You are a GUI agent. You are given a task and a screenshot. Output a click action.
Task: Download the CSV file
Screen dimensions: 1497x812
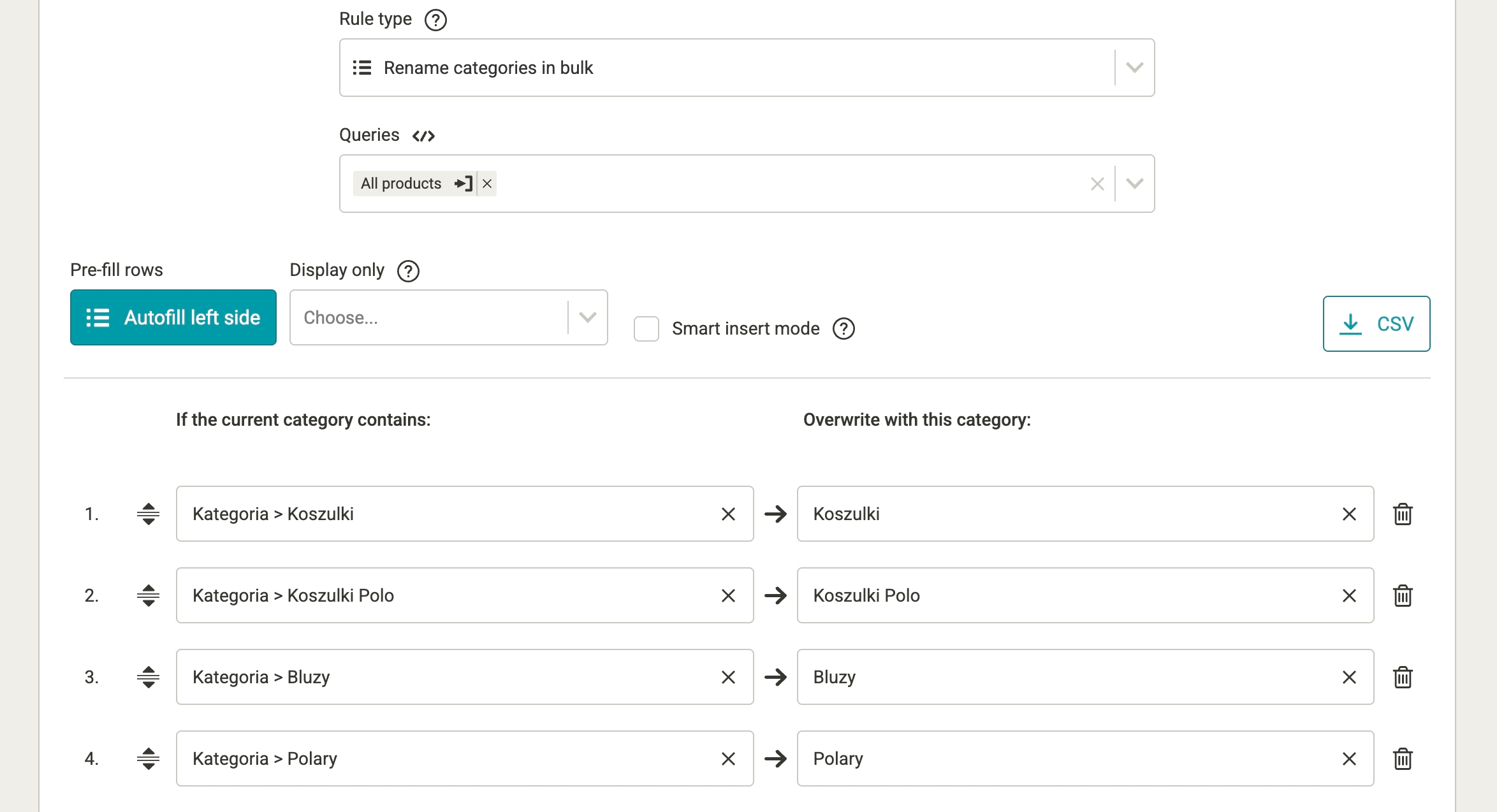click(1377, 324)
